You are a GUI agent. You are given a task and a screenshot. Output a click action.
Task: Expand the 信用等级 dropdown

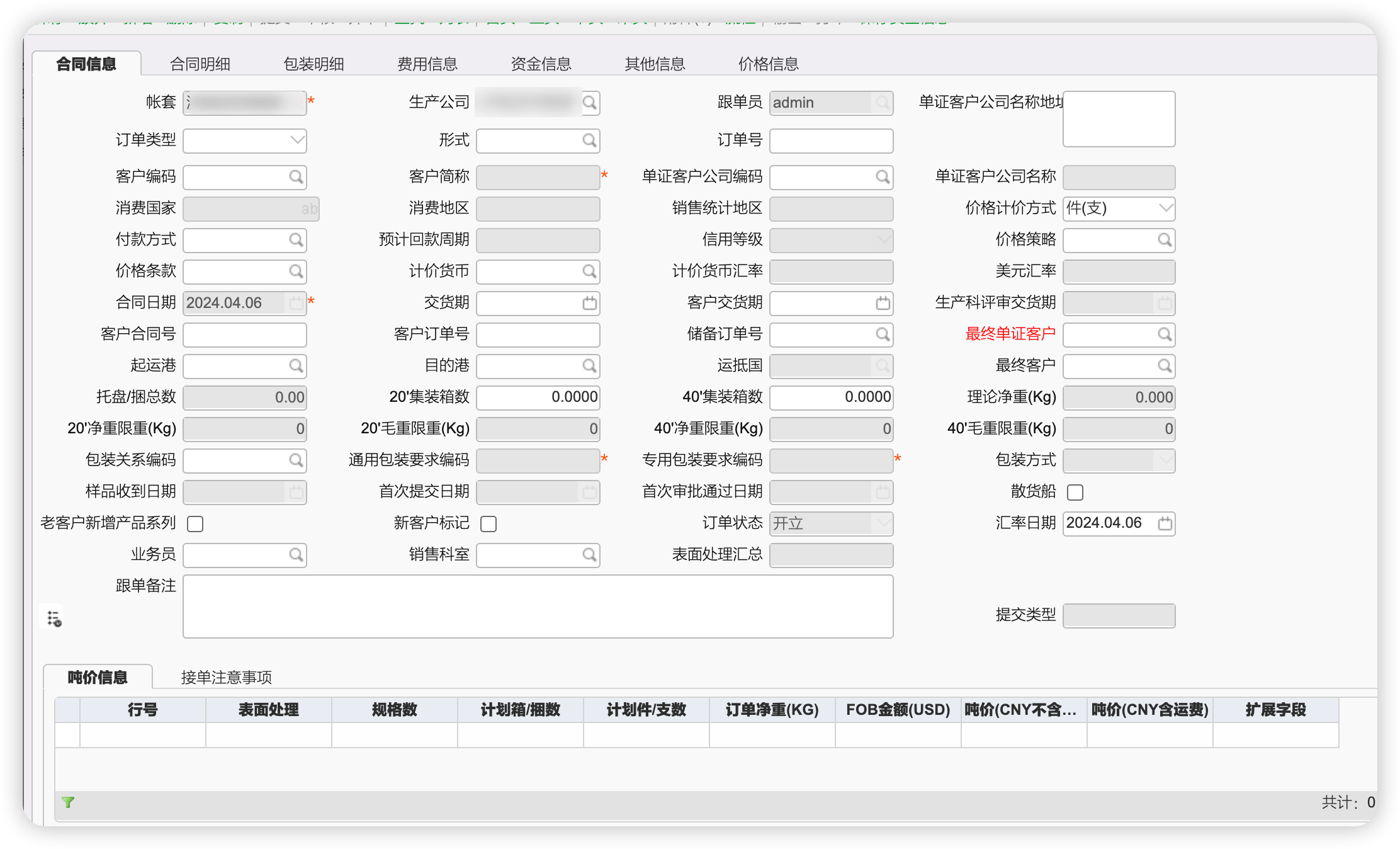pos(884,240)
